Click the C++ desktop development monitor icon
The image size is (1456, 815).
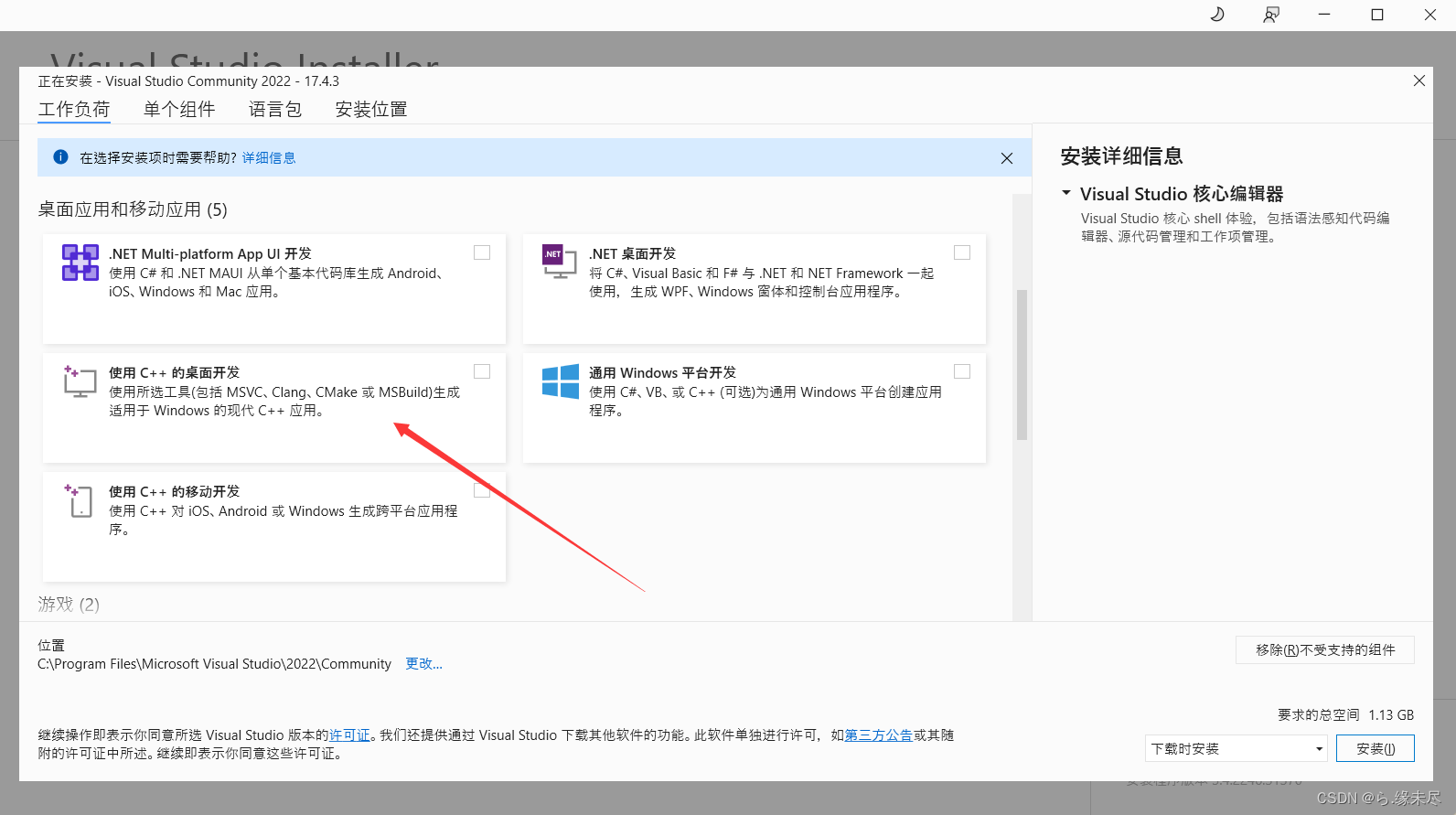[x=80, y=381]
